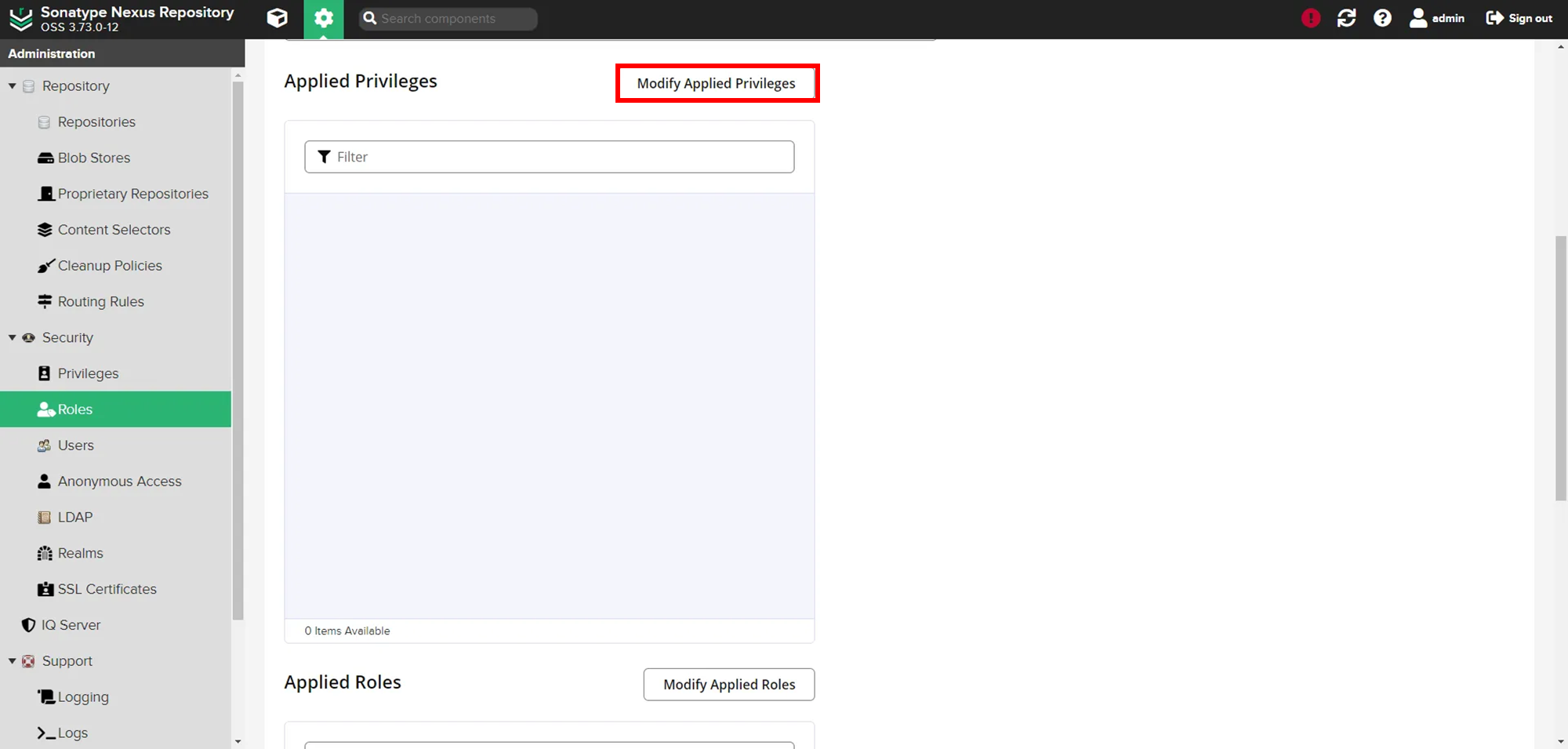
Task: Click the sidebar scroll up arrow
Action: pos(238,75)
